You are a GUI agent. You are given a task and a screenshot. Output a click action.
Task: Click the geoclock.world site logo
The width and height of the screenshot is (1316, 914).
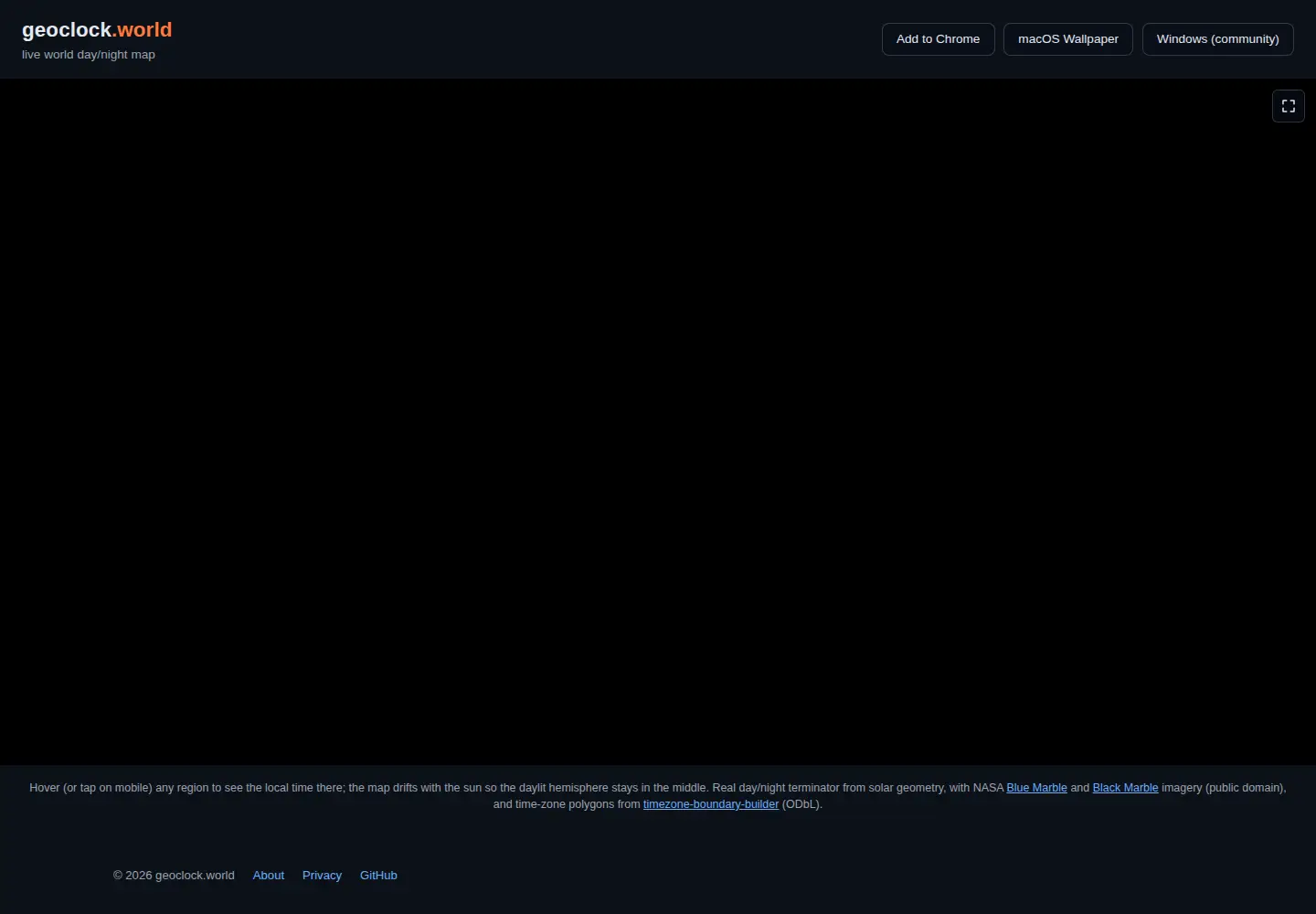click(97, 30)
